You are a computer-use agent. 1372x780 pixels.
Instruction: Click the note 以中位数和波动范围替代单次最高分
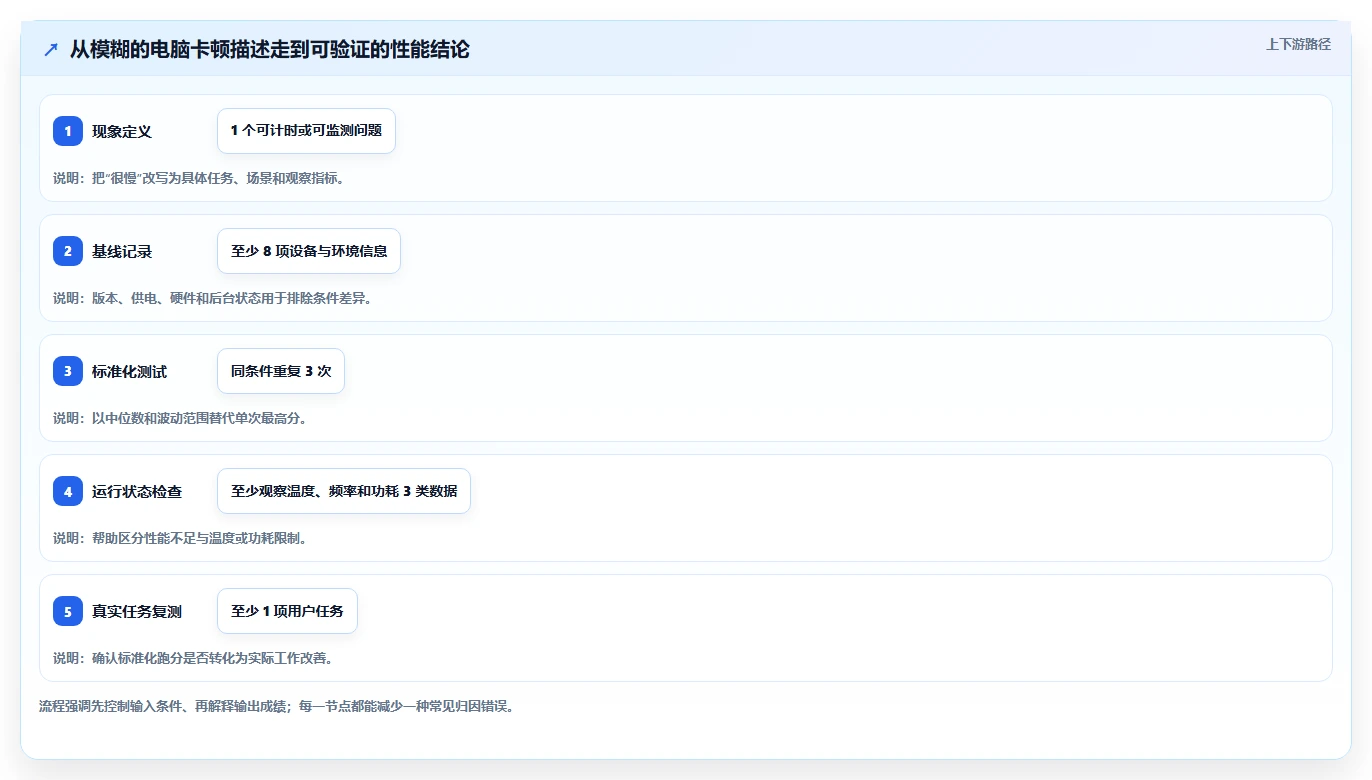180,418
